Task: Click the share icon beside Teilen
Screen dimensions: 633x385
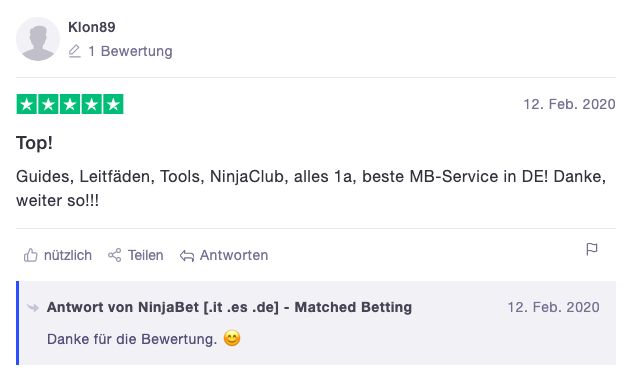Action: click(x=115, y=255)
